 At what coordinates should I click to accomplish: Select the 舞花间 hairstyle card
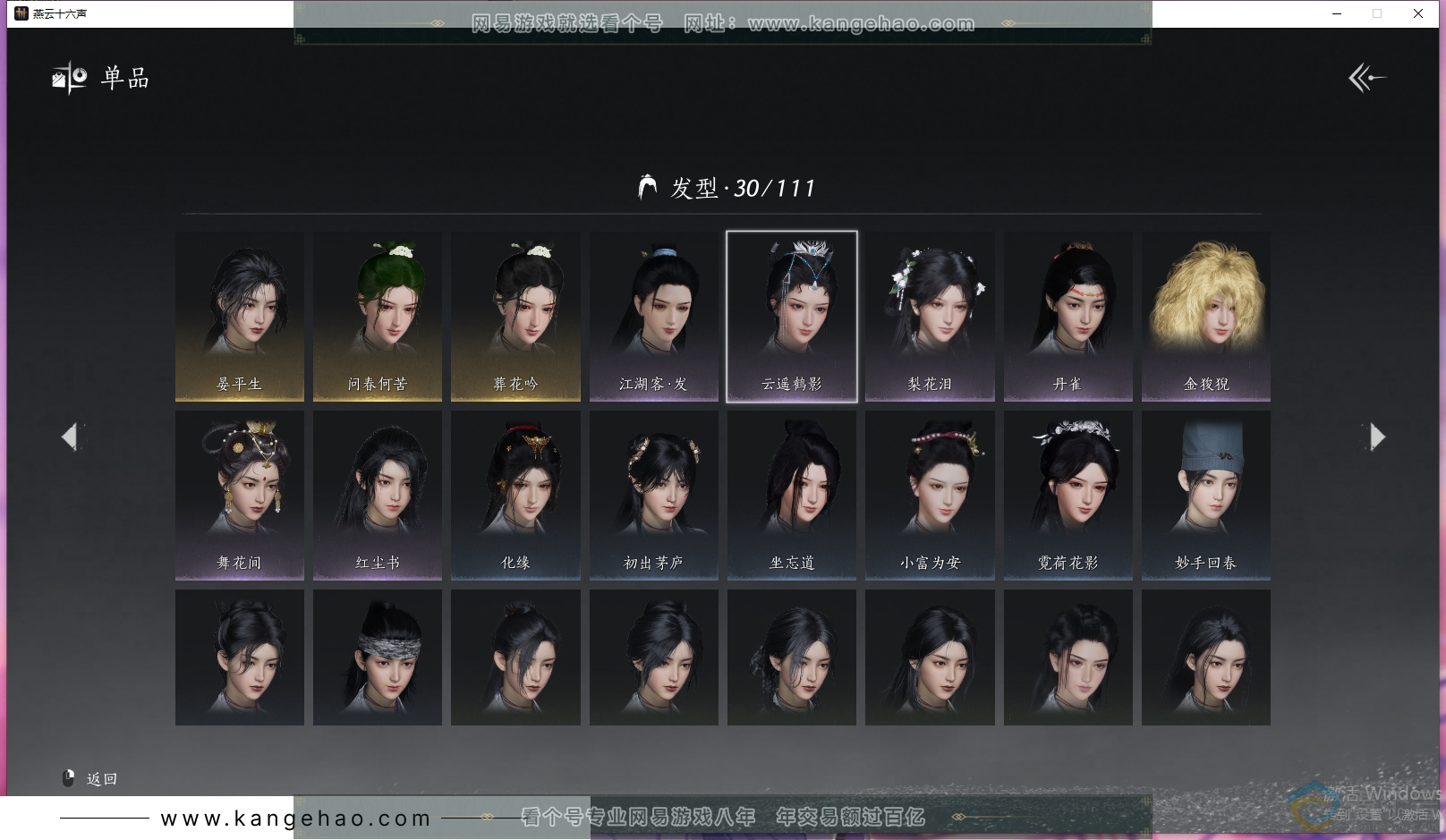(240, 496)
